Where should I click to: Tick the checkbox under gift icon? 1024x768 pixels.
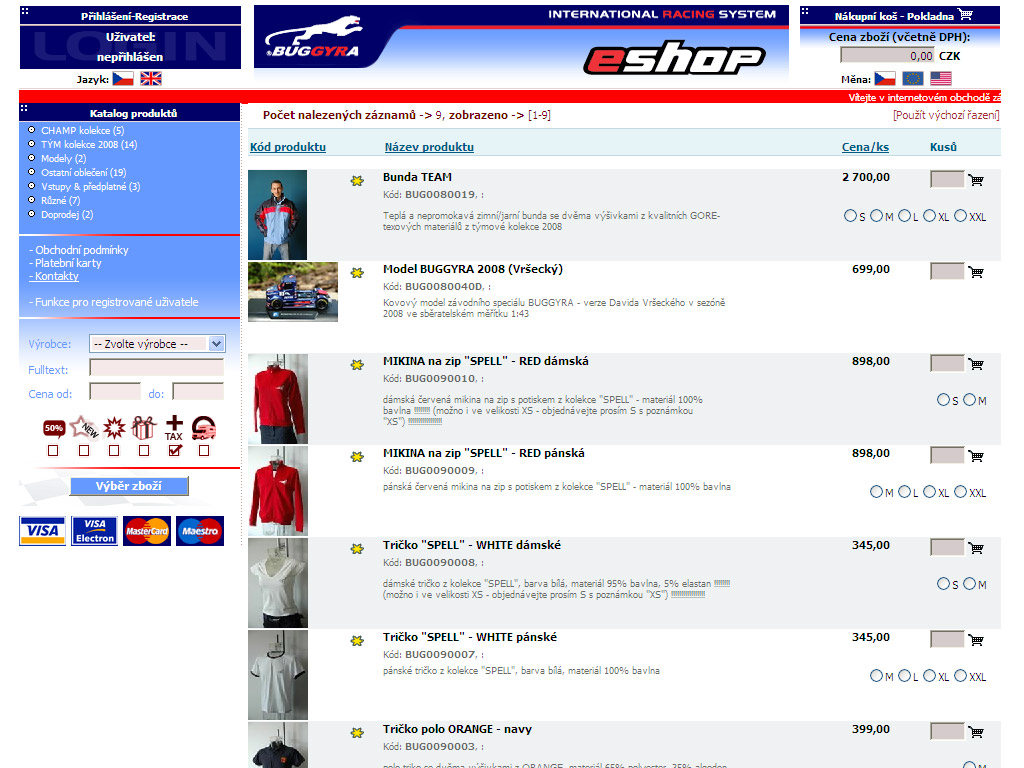pyautogui.click(x=144, y=451)
